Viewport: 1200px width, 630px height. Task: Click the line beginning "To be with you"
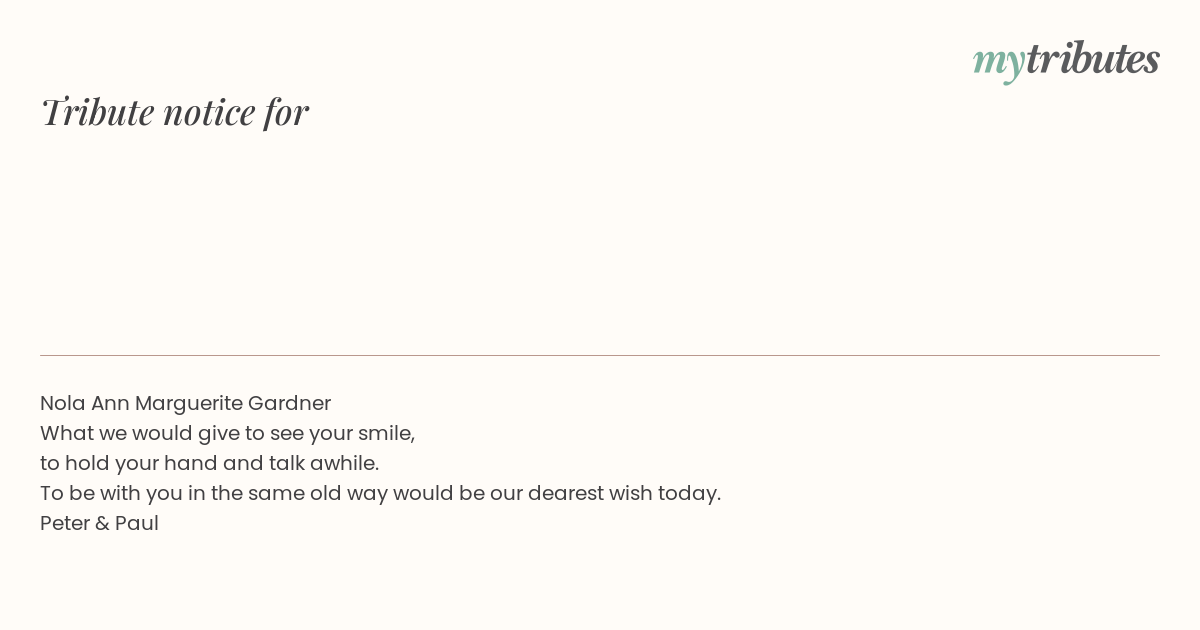pos(380,493)
